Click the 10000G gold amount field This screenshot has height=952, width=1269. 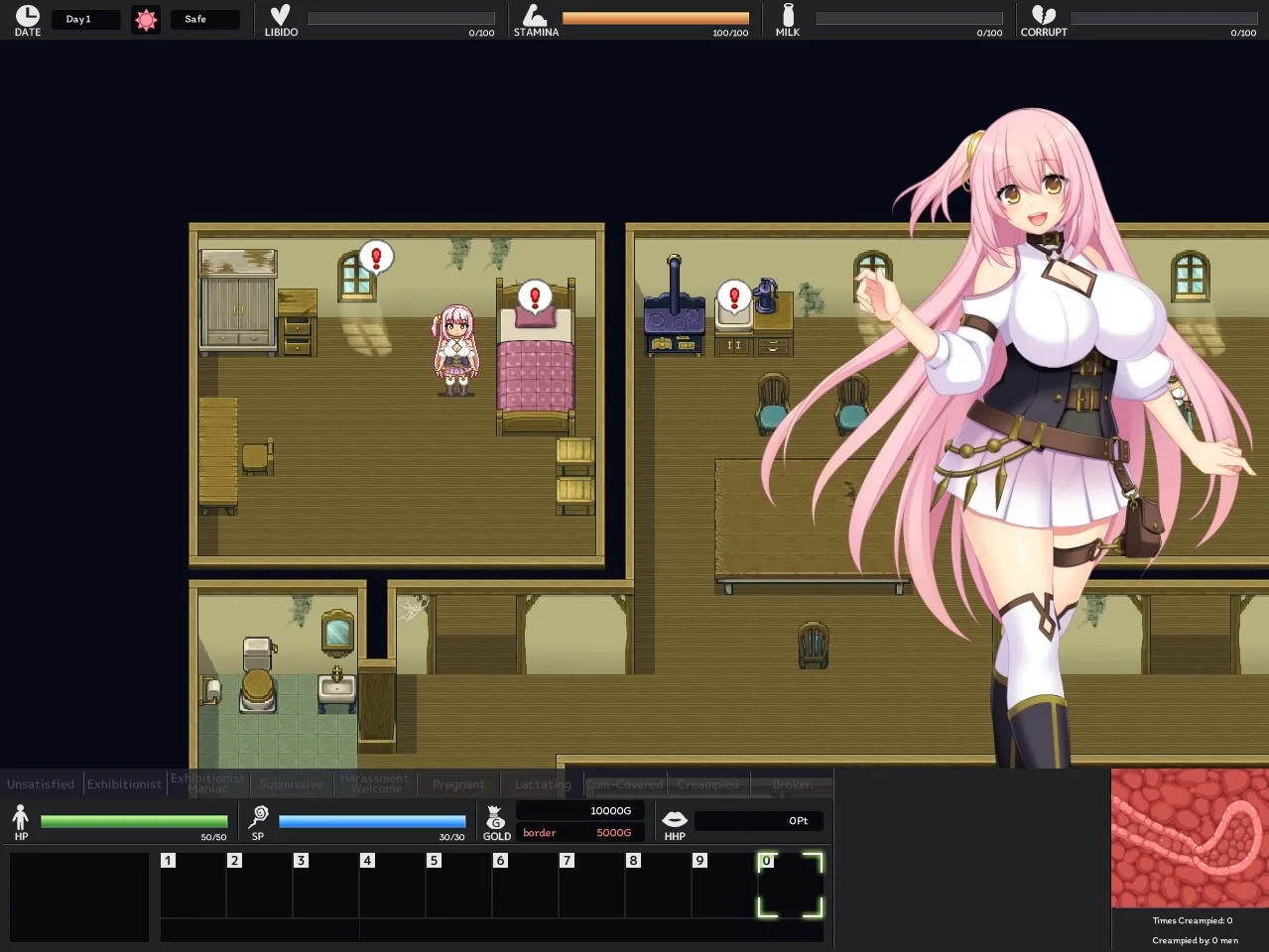tap(581, 811)
